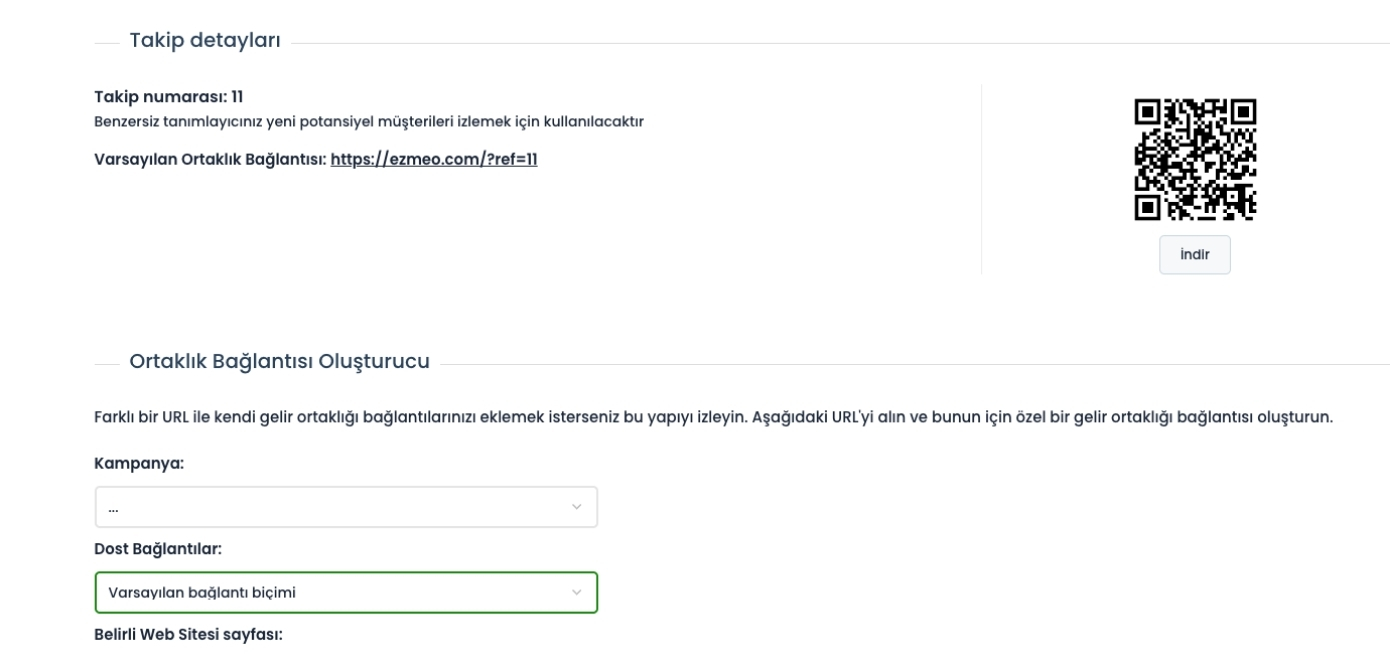Click the QR code image
Image resolution: width=1390 pixels, height=654 pixels.
1195,159
